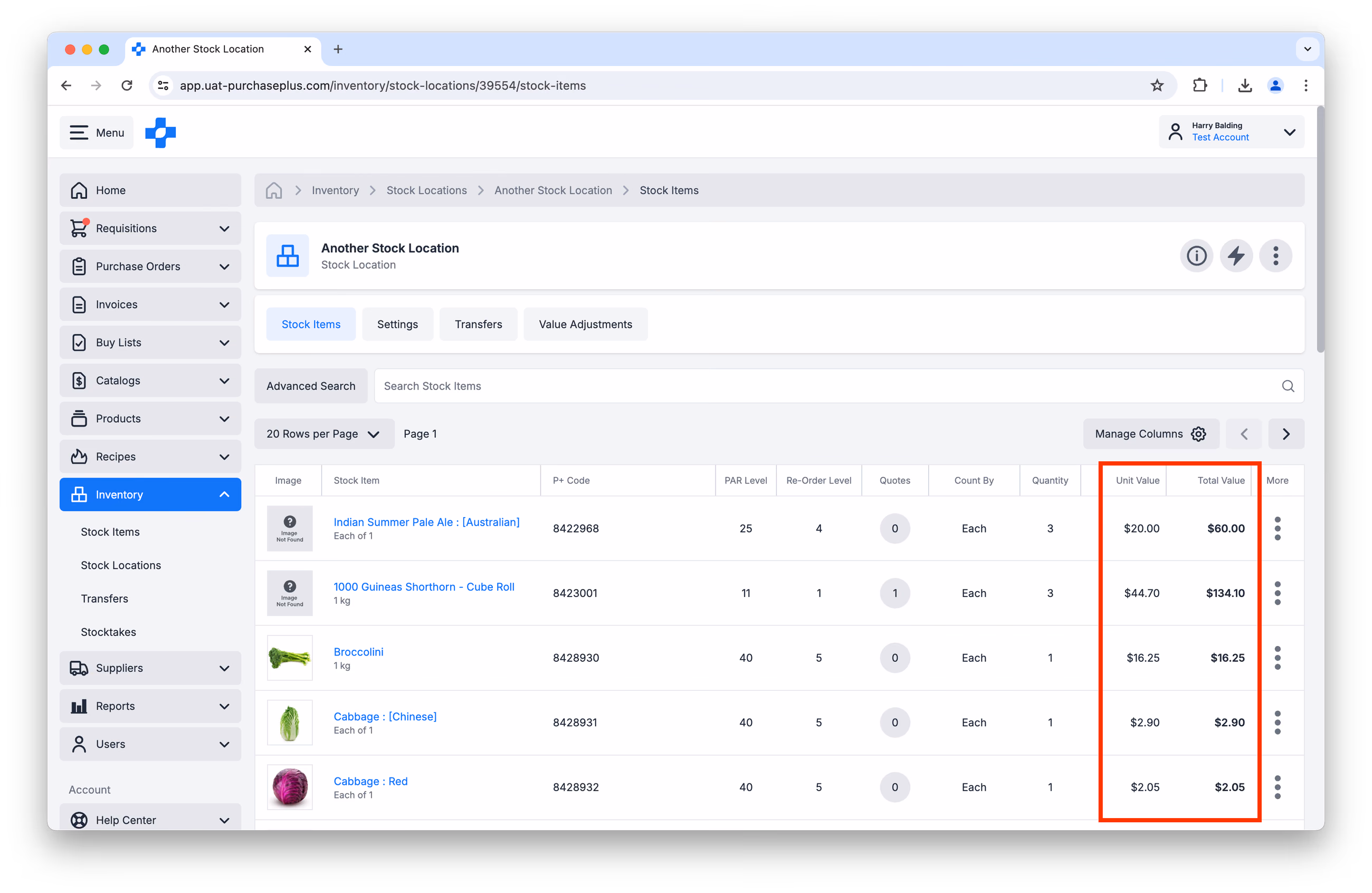
Task: Click the browser profile avatar icon
Action: (1275, 85)
